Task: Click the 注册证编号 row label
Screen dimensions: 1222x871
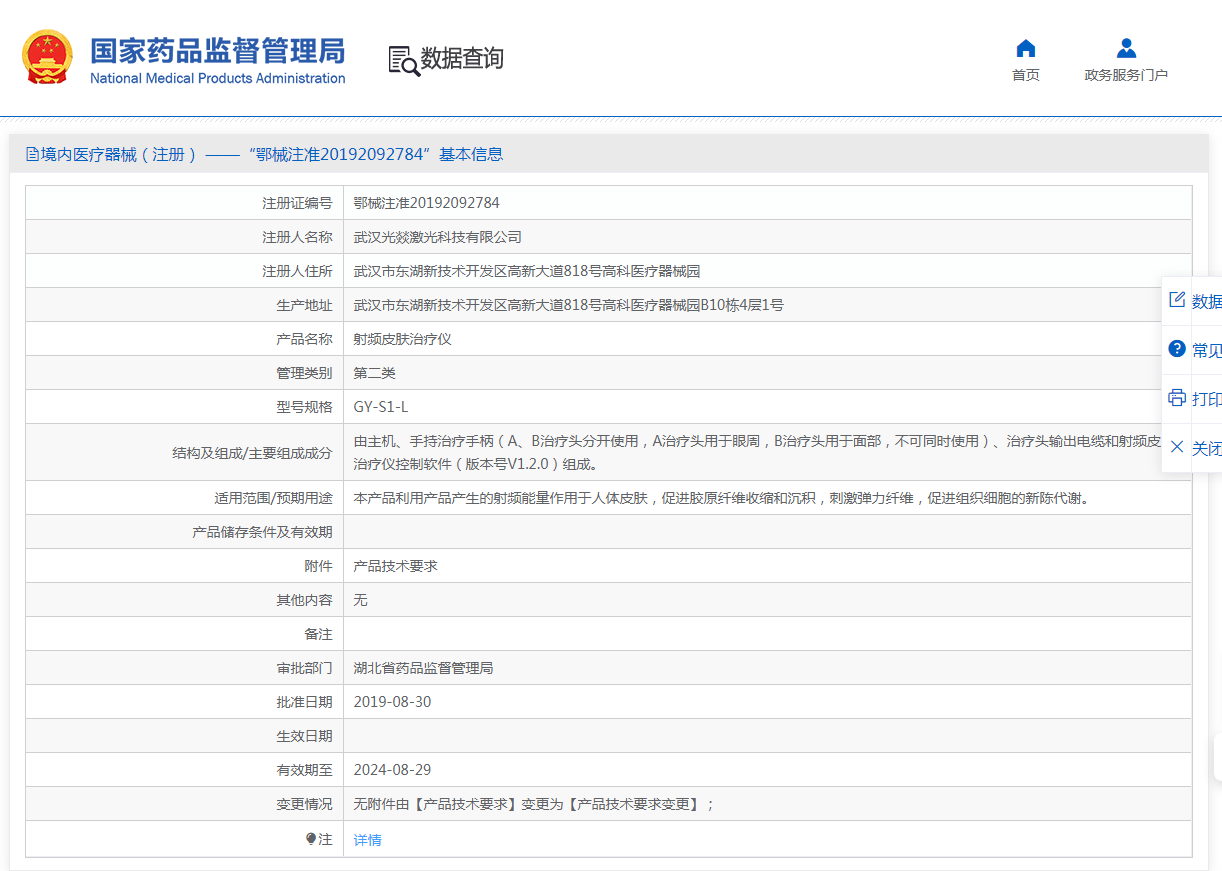Action: 297,203
